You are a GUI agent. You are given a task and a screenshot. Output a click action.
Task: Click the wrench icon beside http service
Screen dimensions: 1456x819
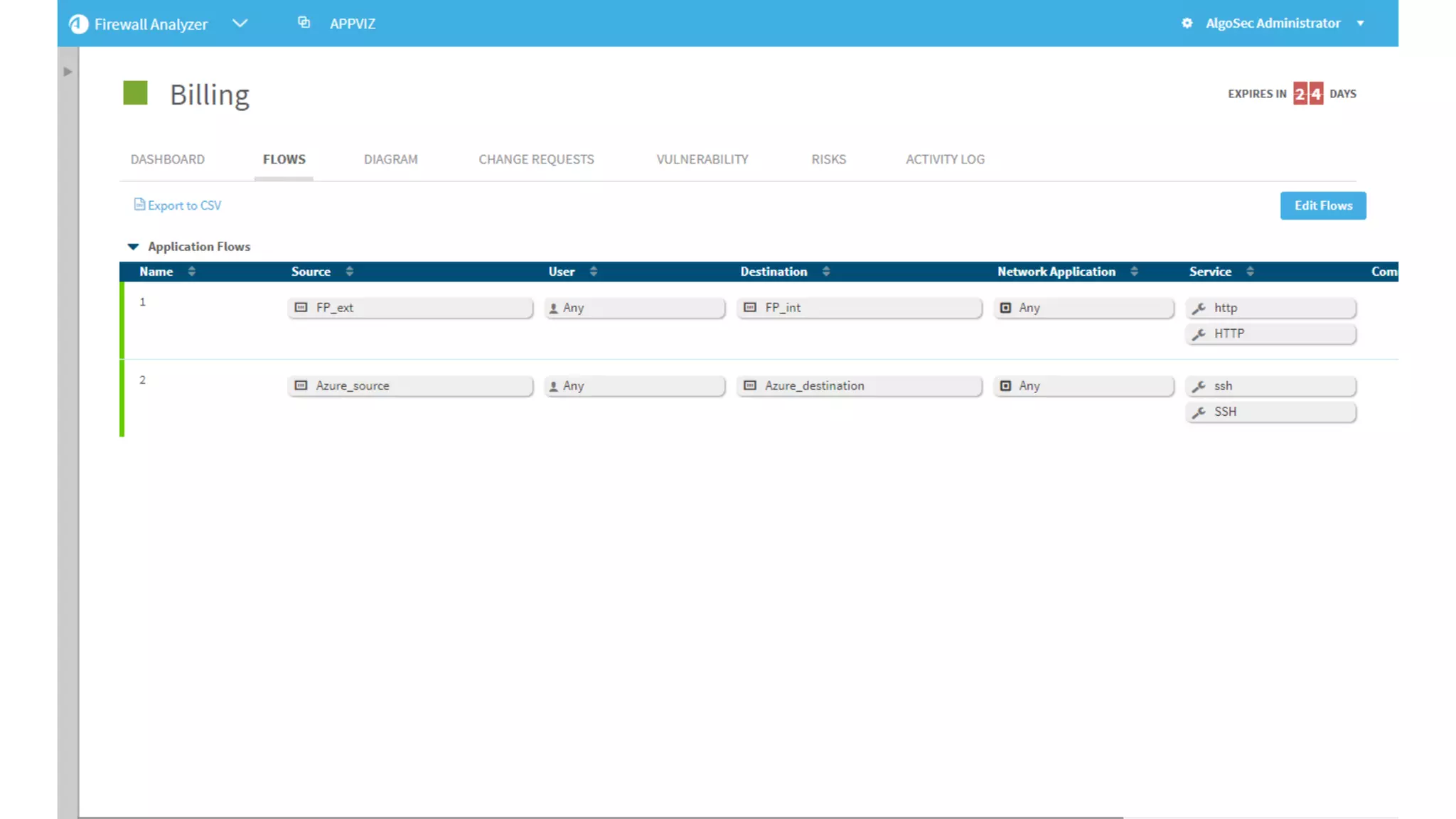tap(1199, 308)
